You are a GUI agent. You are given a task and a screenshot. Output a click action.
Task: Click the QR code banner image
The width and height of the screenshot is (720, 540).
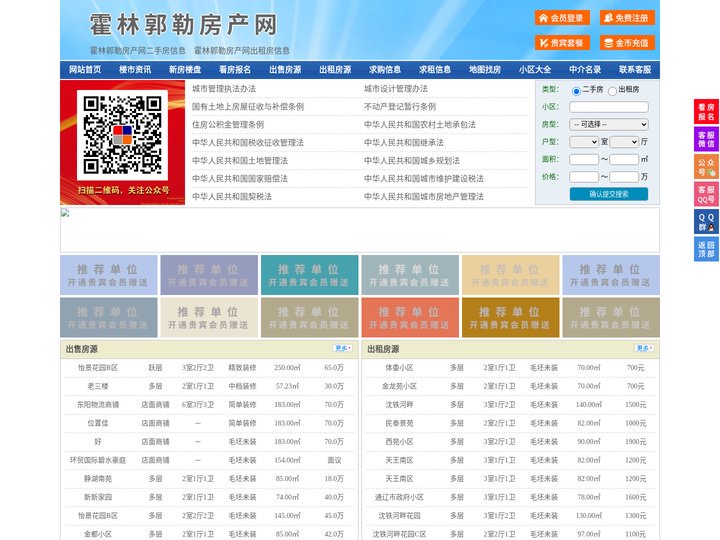click(x=123, y=142)
